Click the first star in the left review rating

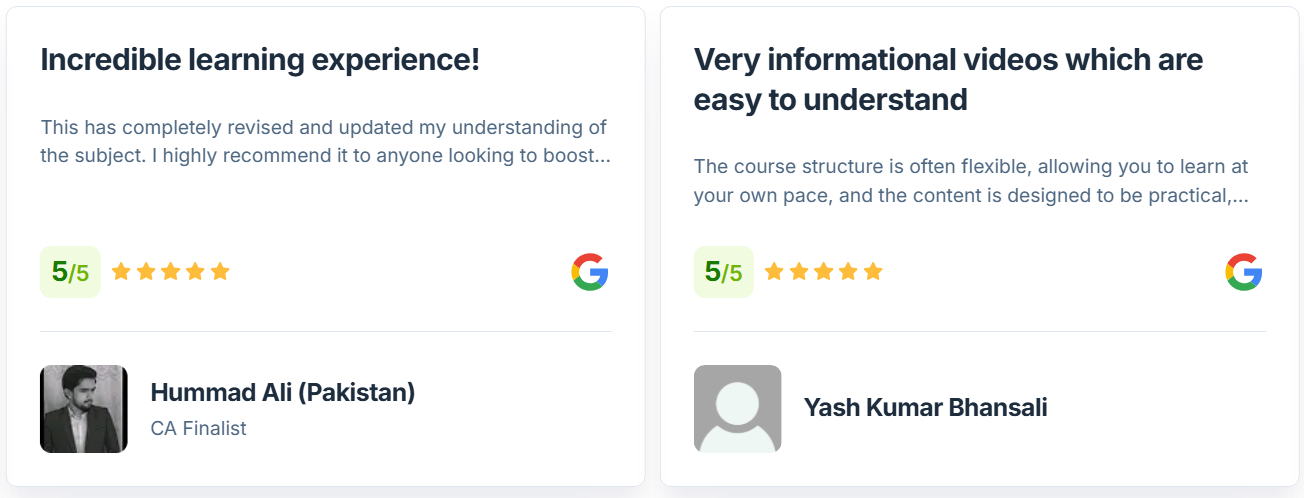pos(121,271)
